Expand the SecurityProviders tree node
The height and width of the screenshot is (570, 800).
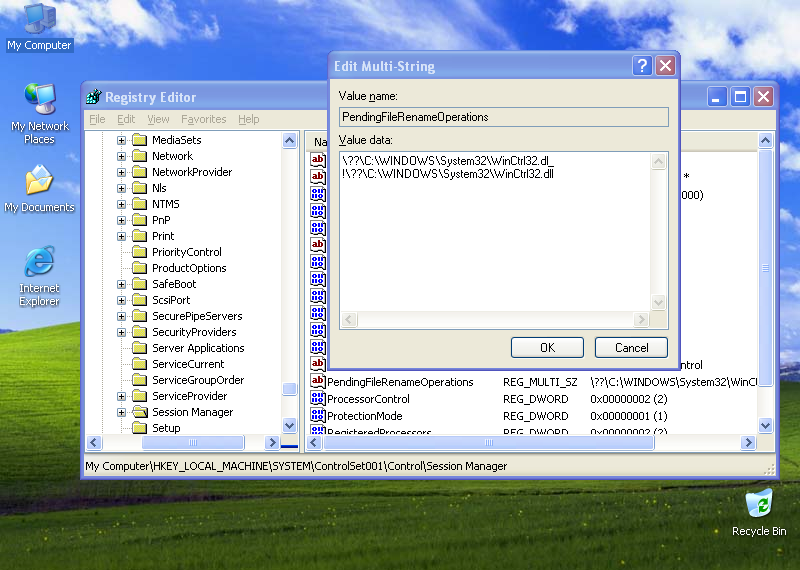point(121,332)
